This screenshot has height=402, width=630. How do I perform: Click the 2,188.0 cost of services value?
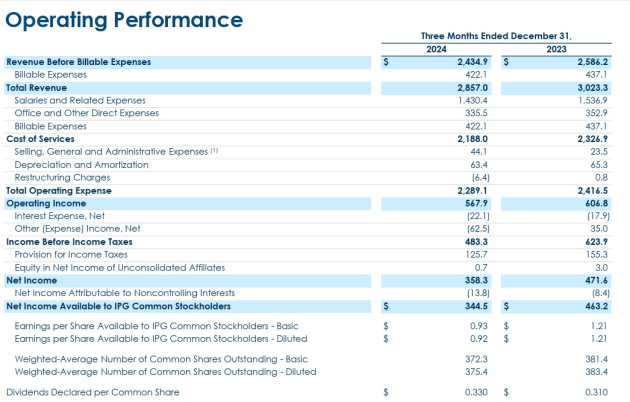coord(472,139)
